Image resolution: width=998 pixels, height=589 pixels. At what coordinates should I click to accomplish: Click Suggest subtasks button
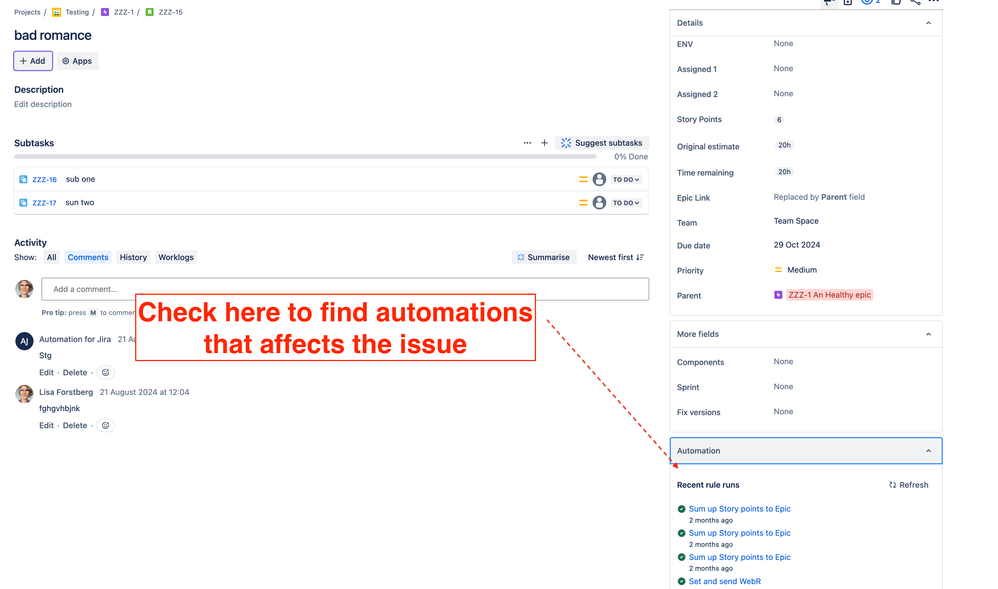point(602,143)
